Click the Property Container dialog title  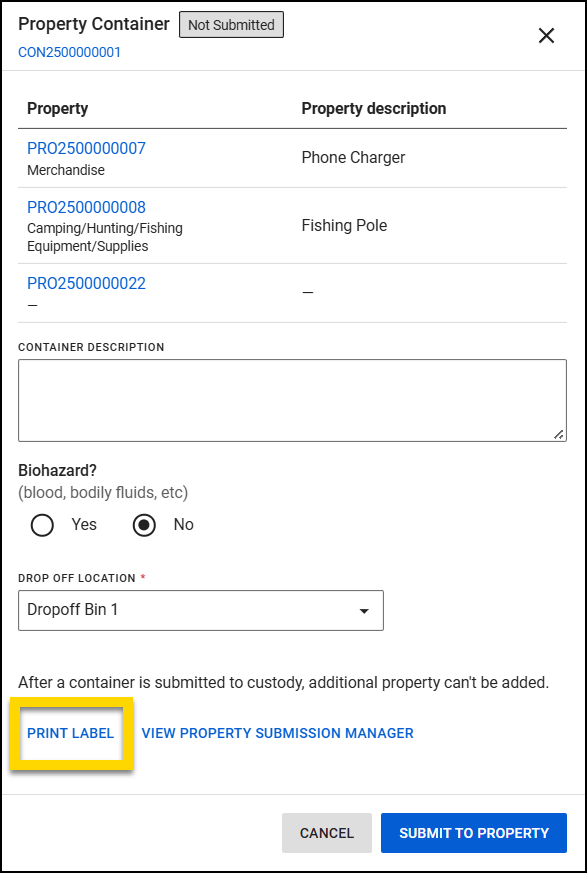[93, 23]
